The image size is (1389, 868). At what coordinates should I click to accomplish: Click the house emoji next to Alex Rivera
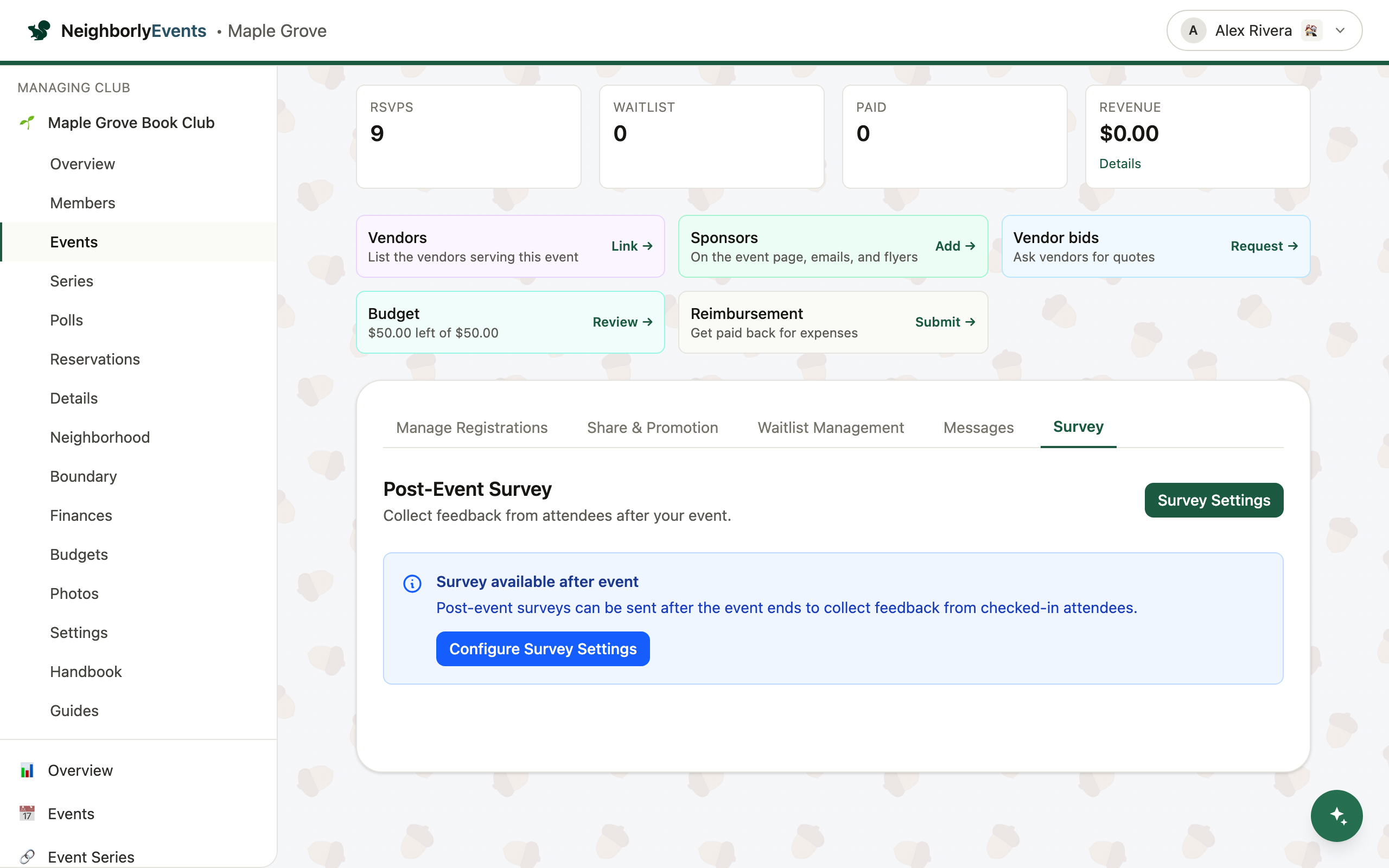[x=1311, y=30]
